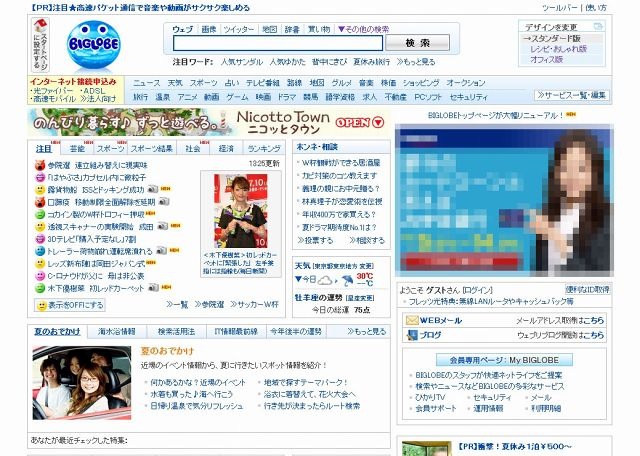
Task: Open 会員専用ページ: My BIGLOBE button
Action: click(x=504, y=360)
